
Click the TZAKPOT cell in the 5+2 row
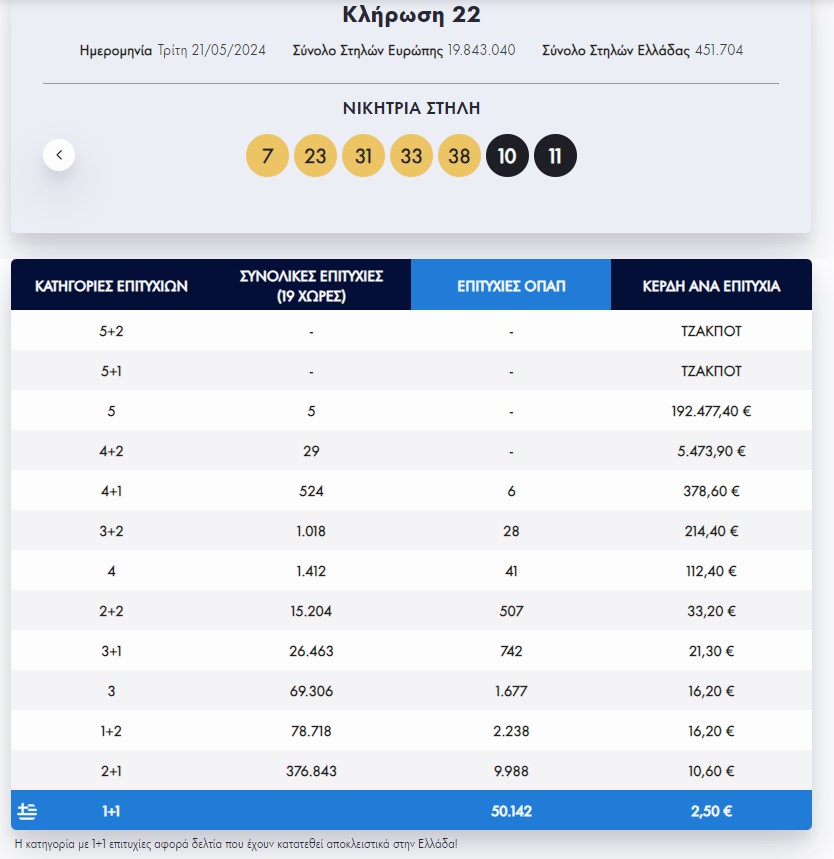[x=711, y=330]
